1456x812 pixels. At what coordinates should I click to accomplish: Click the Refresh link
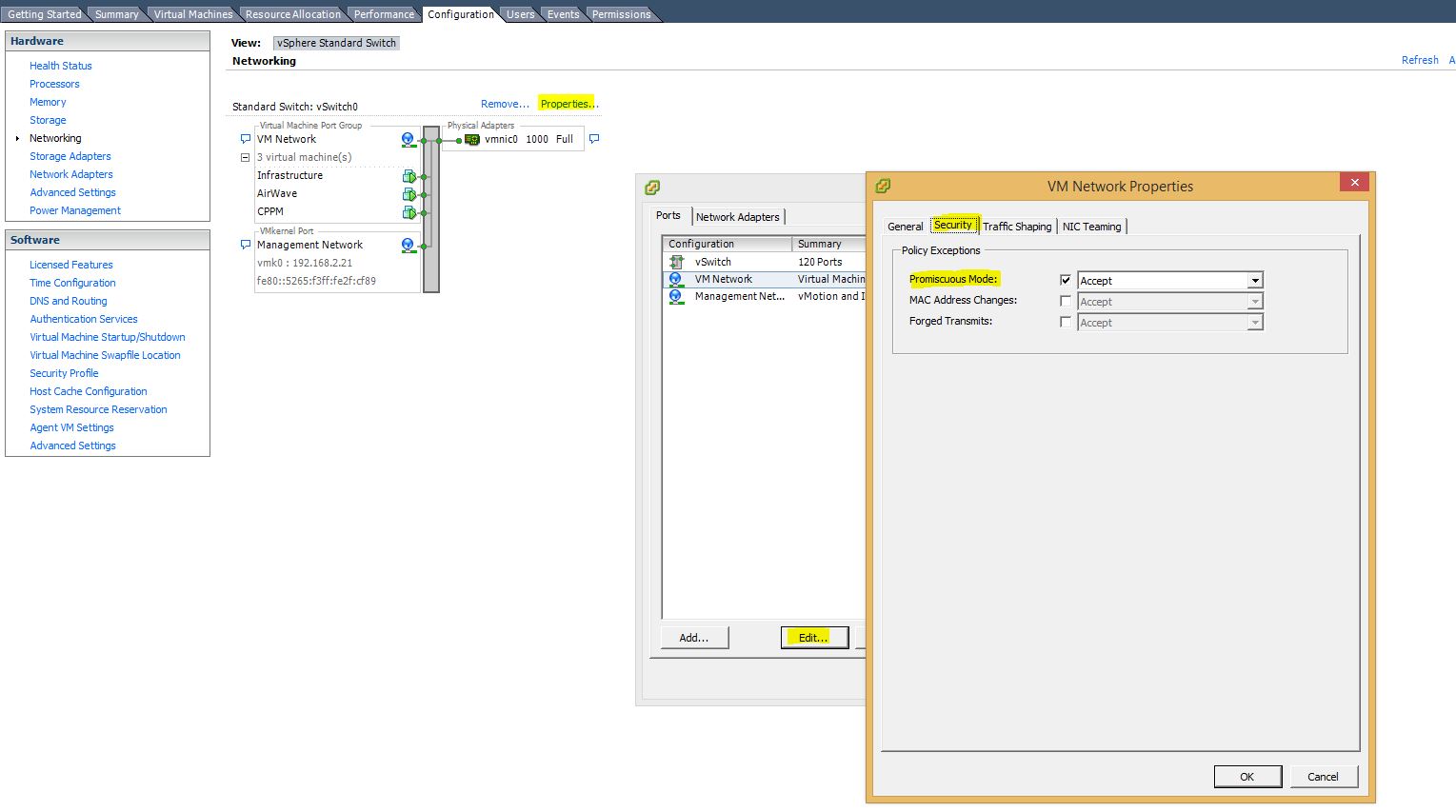(1420, 59)
